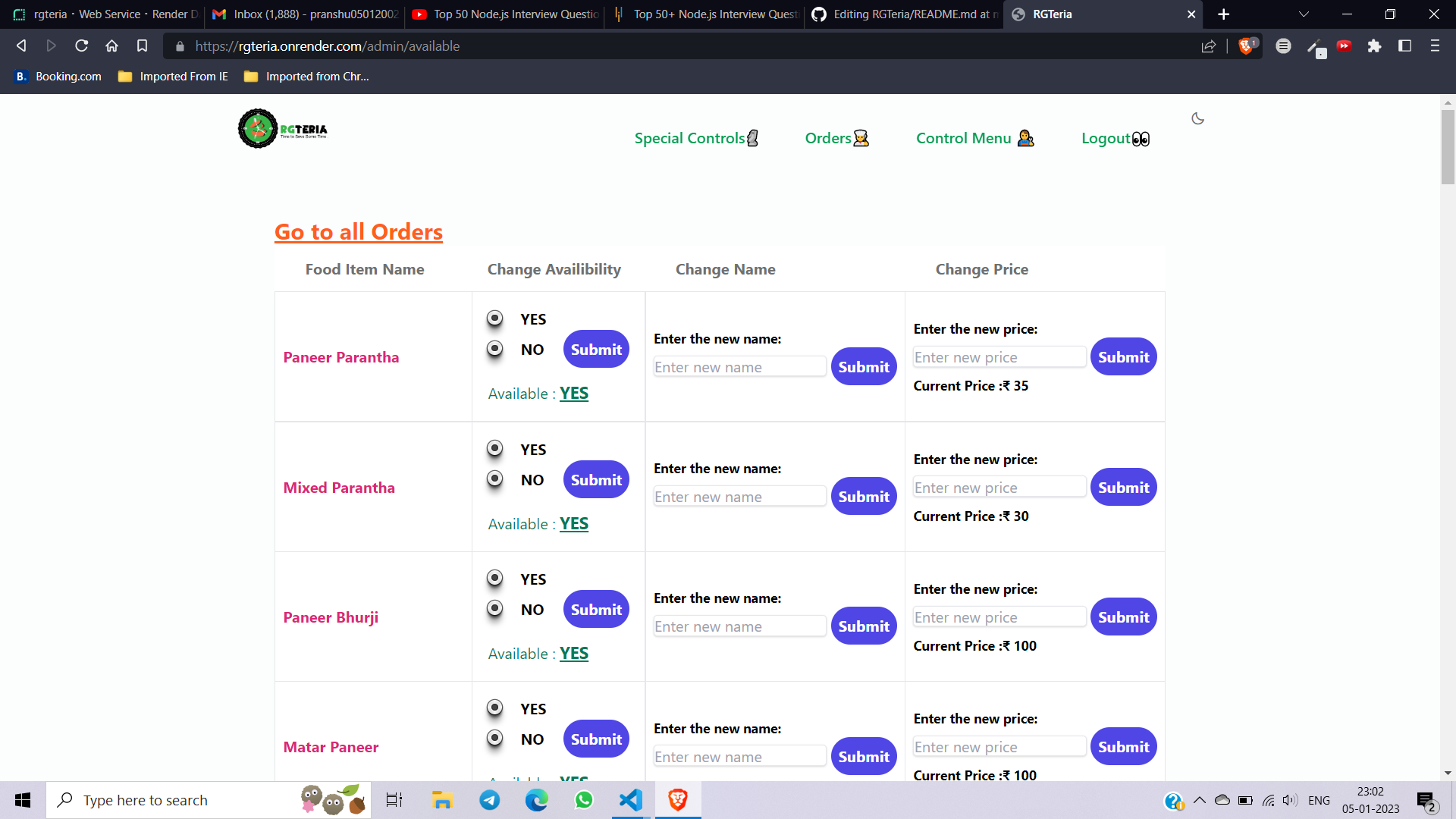Open Visual Studio Code from the taskbar
The image size is (1456, 819).
(x=630, y=799)
